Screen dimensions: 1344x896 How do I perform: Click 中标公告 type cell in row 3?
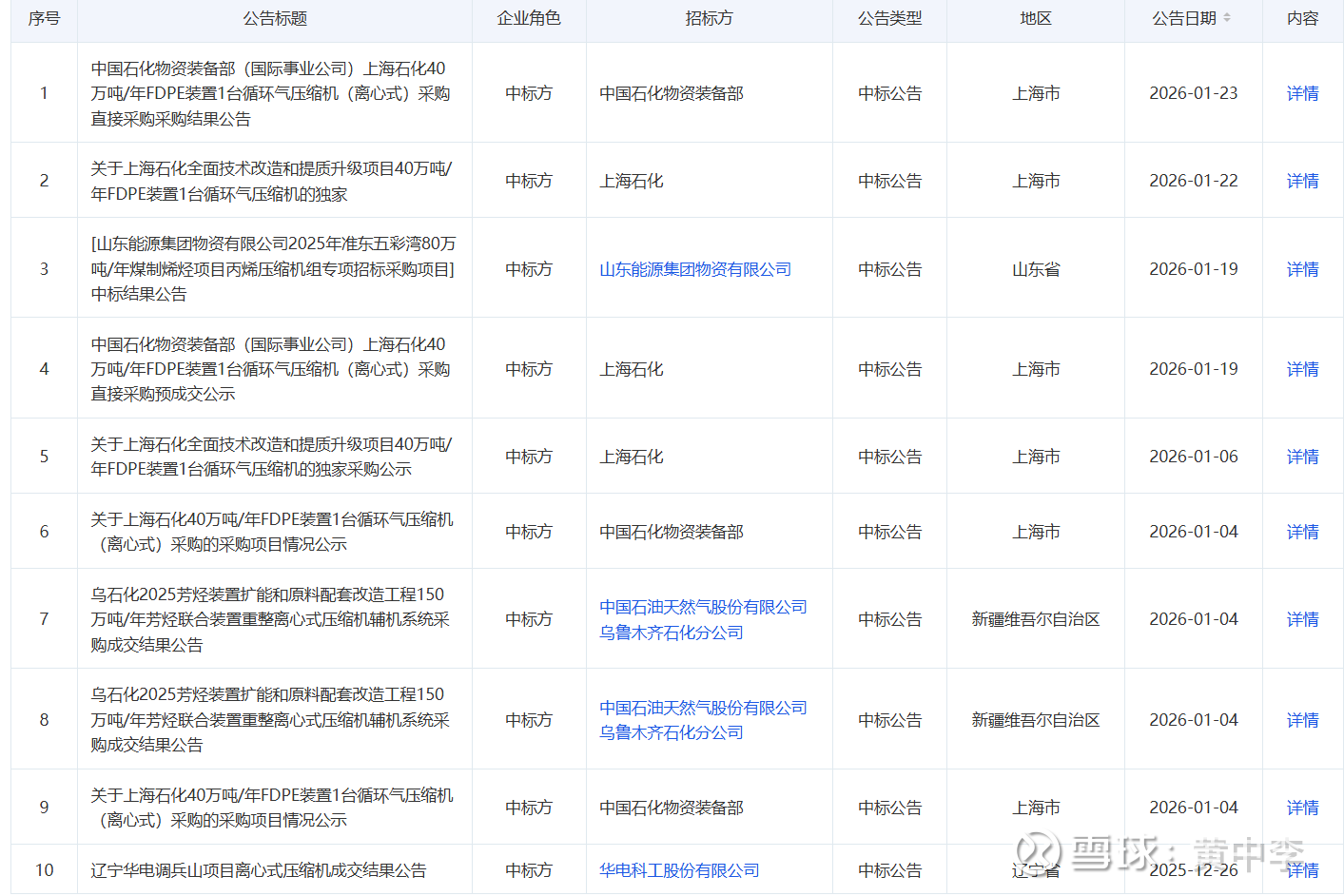889,269
